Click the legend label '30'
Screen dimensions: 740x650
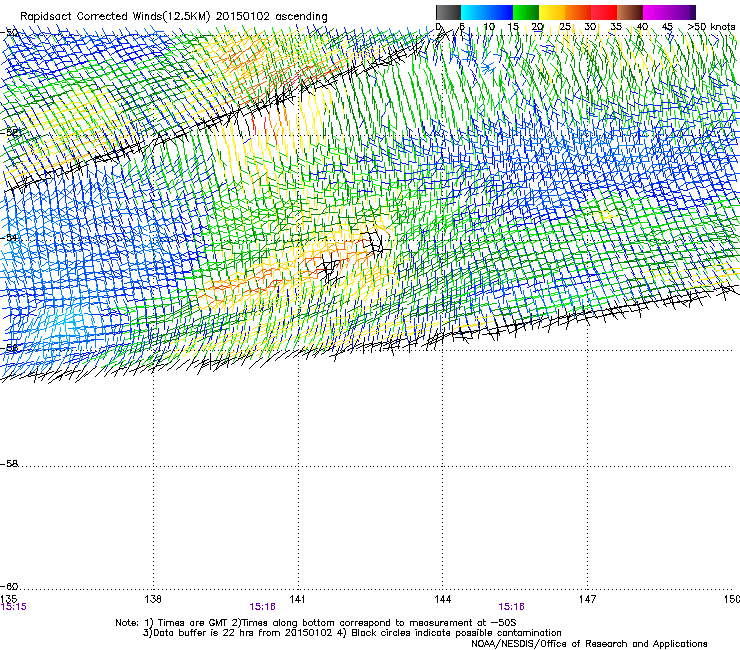590,27
